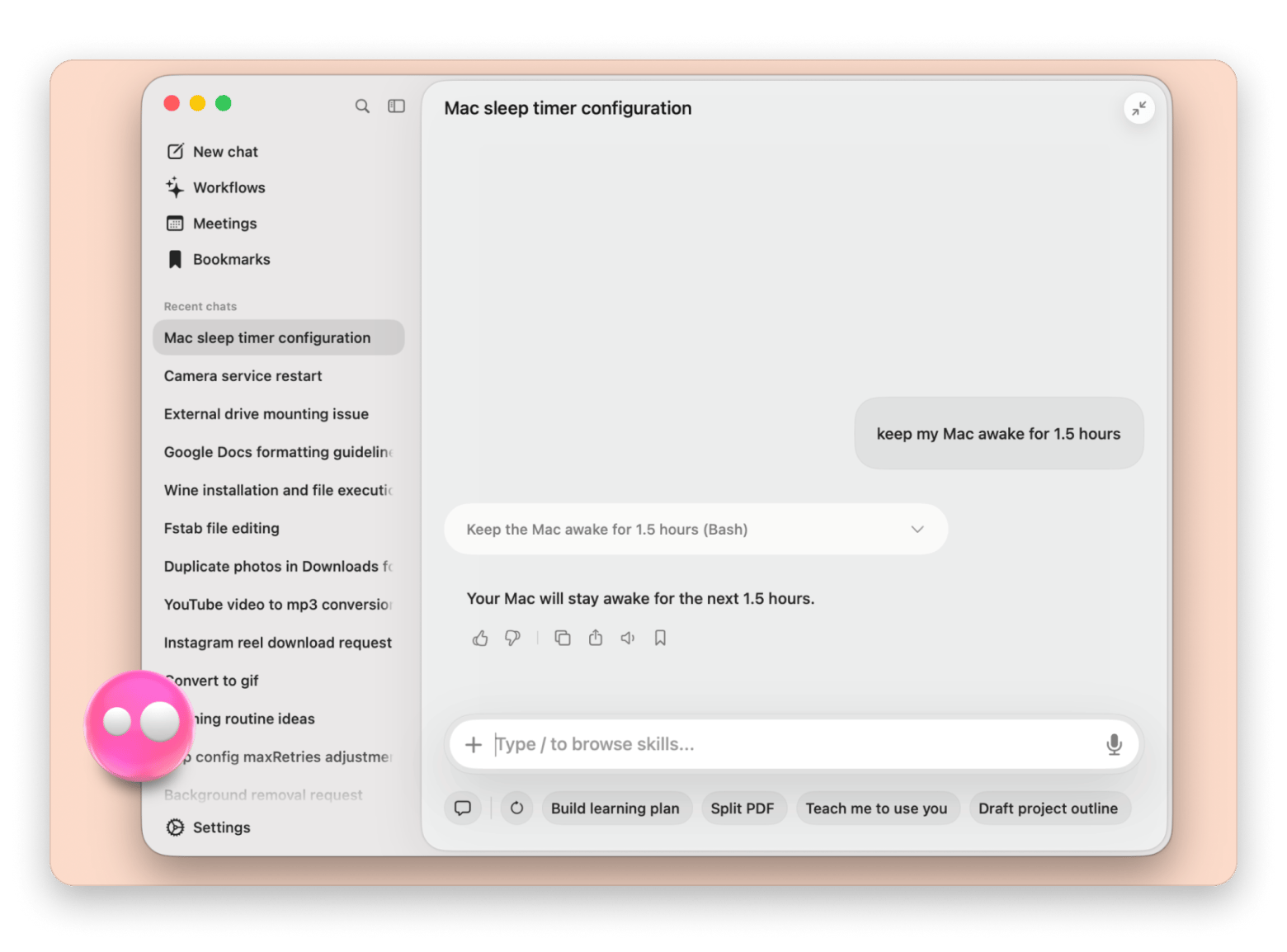Open the 'Background removal request' chat
Screen dimensions: 1287x952
point(279,795)
